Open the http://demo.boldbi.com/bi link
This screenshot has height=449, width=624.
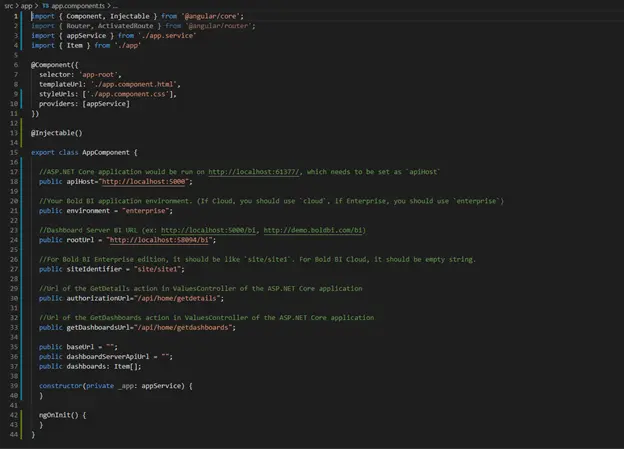tap(314, 230)
